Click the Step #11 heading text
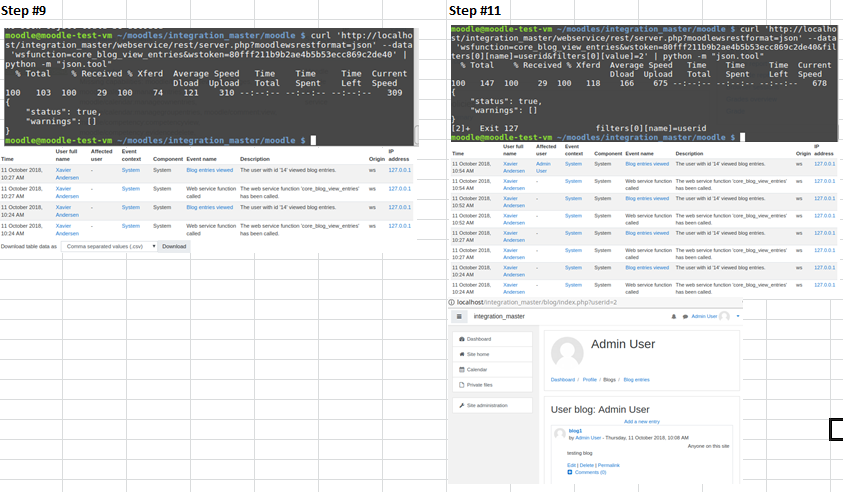The width and height of the screenshot is (843, 492). [x=475, y=10]
